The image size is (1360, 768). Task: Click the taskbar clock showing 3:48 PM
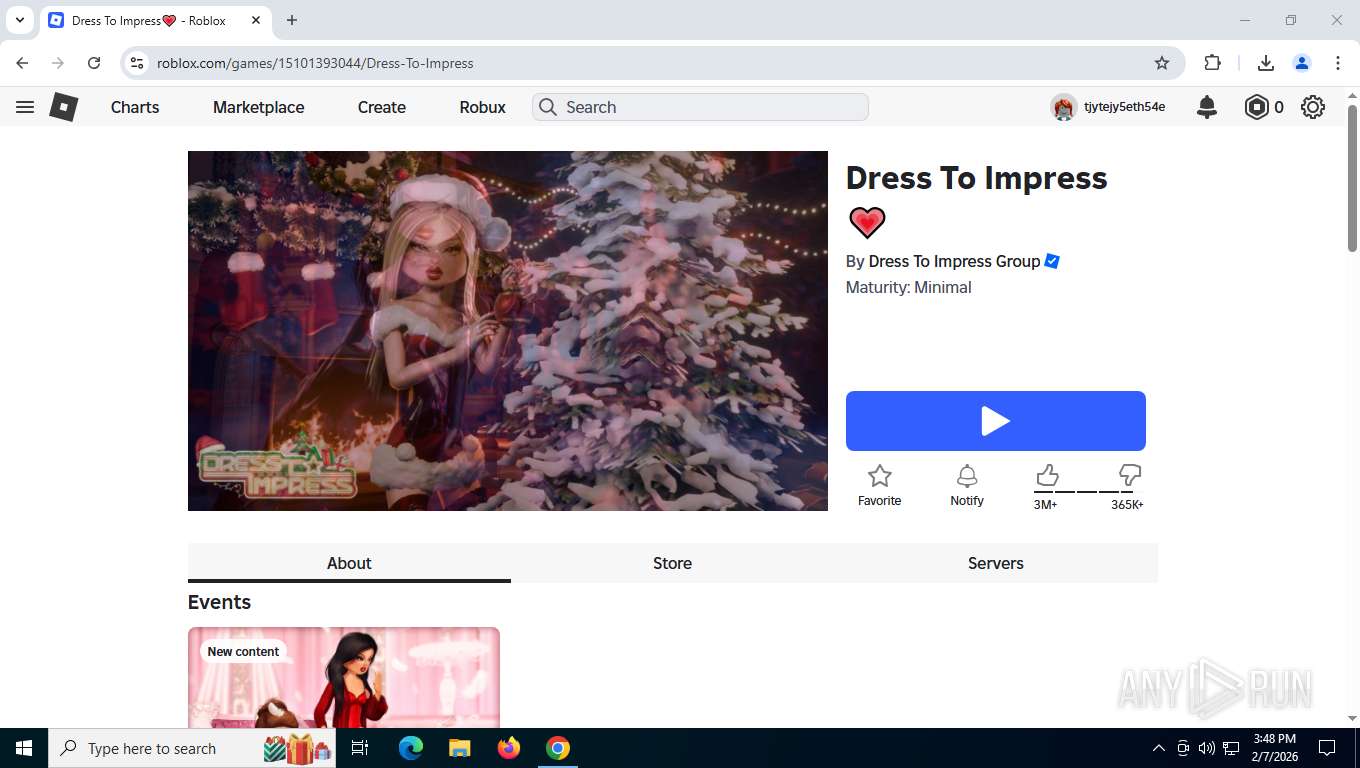[x=1274, y=748]
